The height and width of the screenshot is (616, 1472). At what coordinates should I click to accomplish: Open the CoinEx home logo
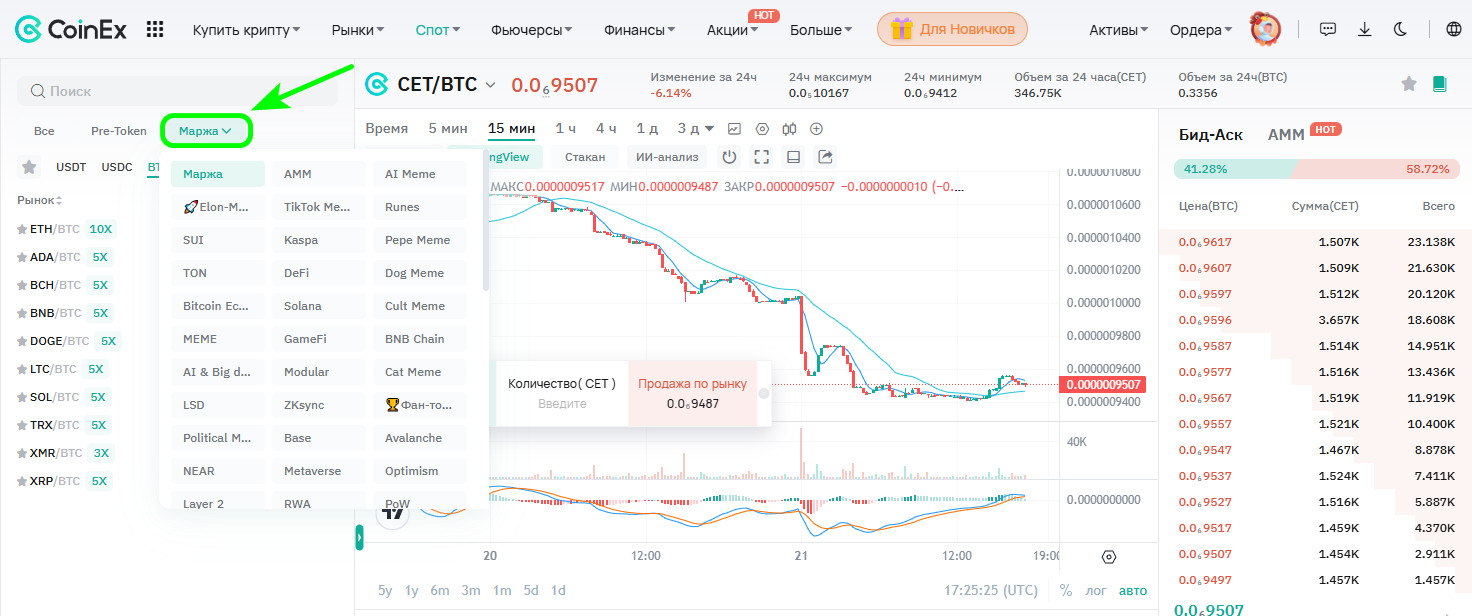click(71, 30)
